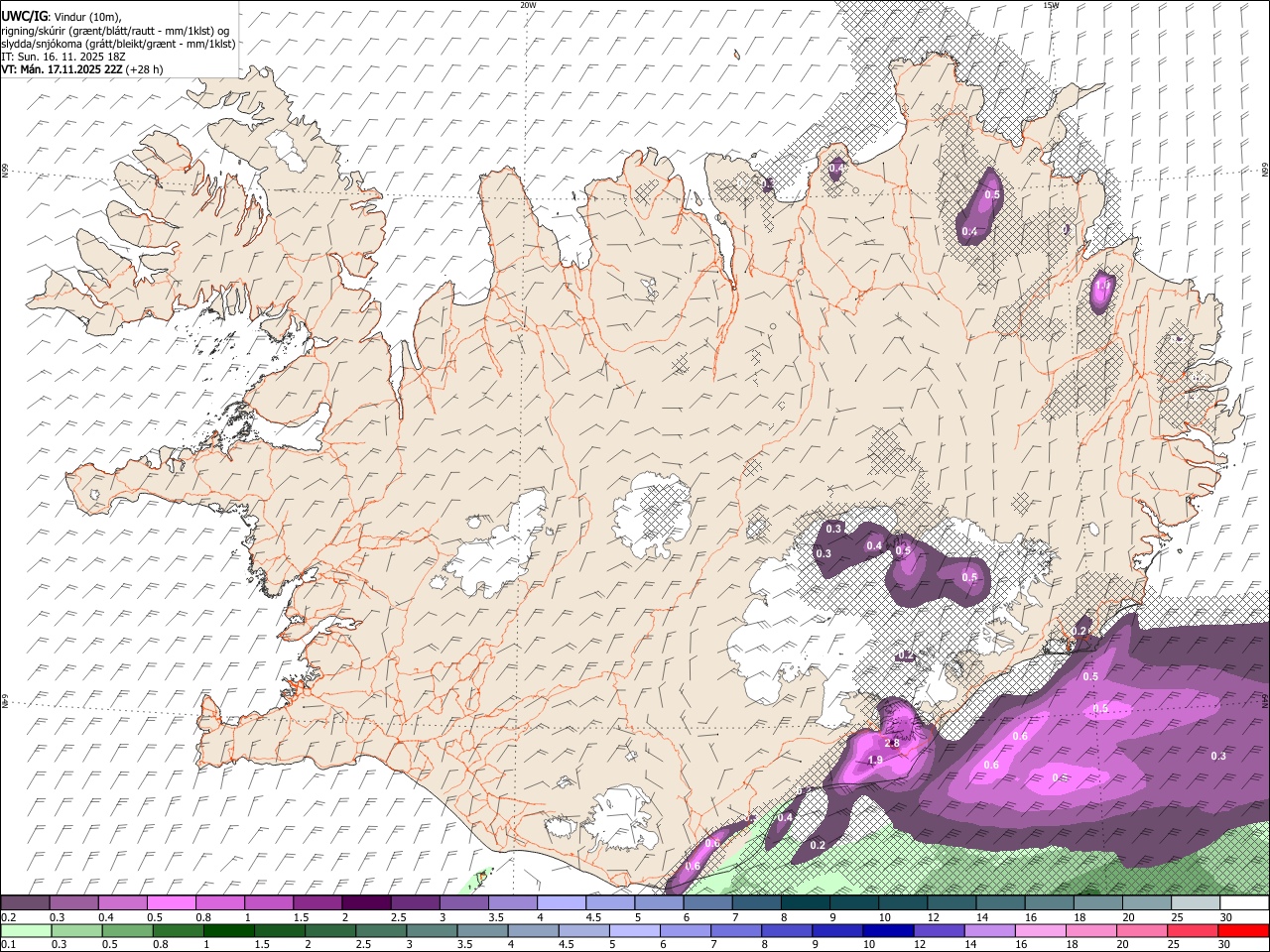The height and width of the screenshot is (952, 1270).
Task: Click the '2.8' precipitation value on map
Action: [x=891, y=743]
